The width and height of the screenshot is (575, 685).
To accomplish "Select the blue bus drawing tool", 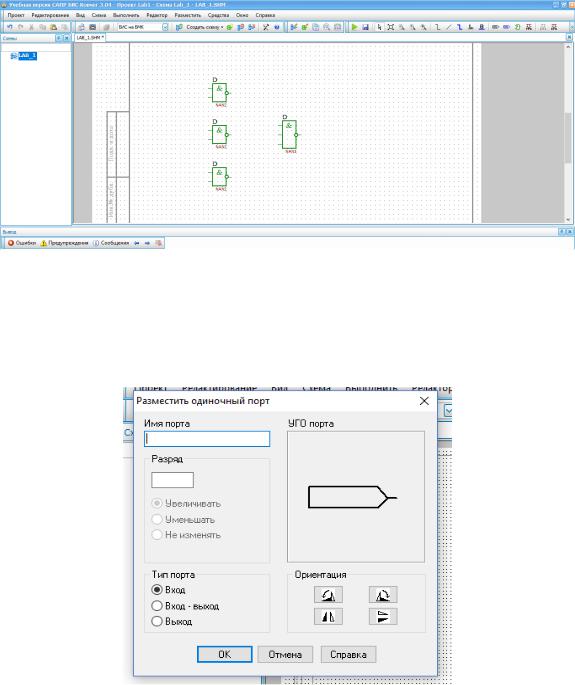I will tap(459, 27).
